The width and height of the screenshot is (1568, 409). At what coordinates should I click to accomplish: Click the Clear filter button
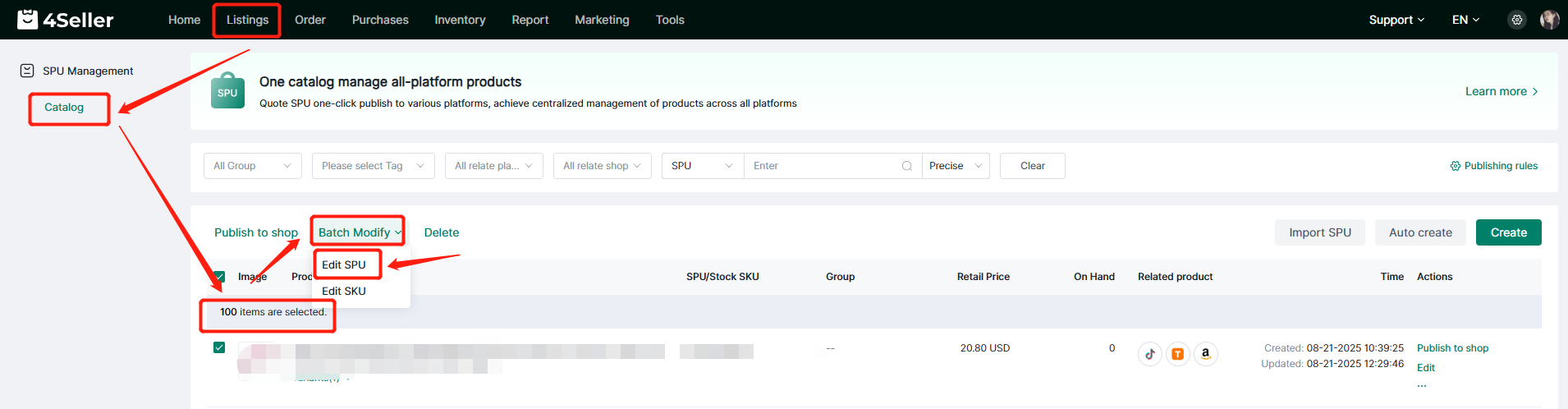coord(1033,166)
